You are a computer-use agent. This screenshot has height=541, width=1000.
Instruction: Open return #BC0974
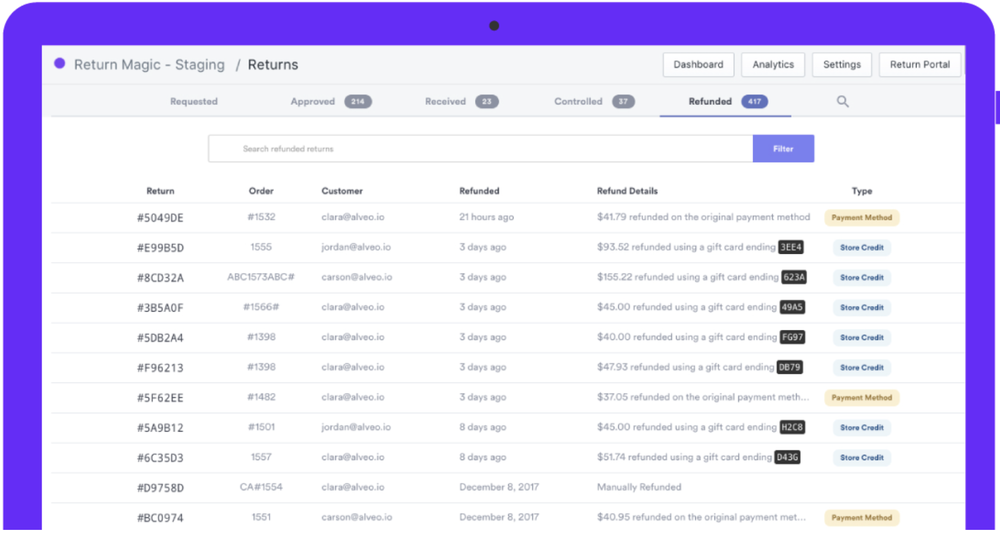tap(160, 517)
